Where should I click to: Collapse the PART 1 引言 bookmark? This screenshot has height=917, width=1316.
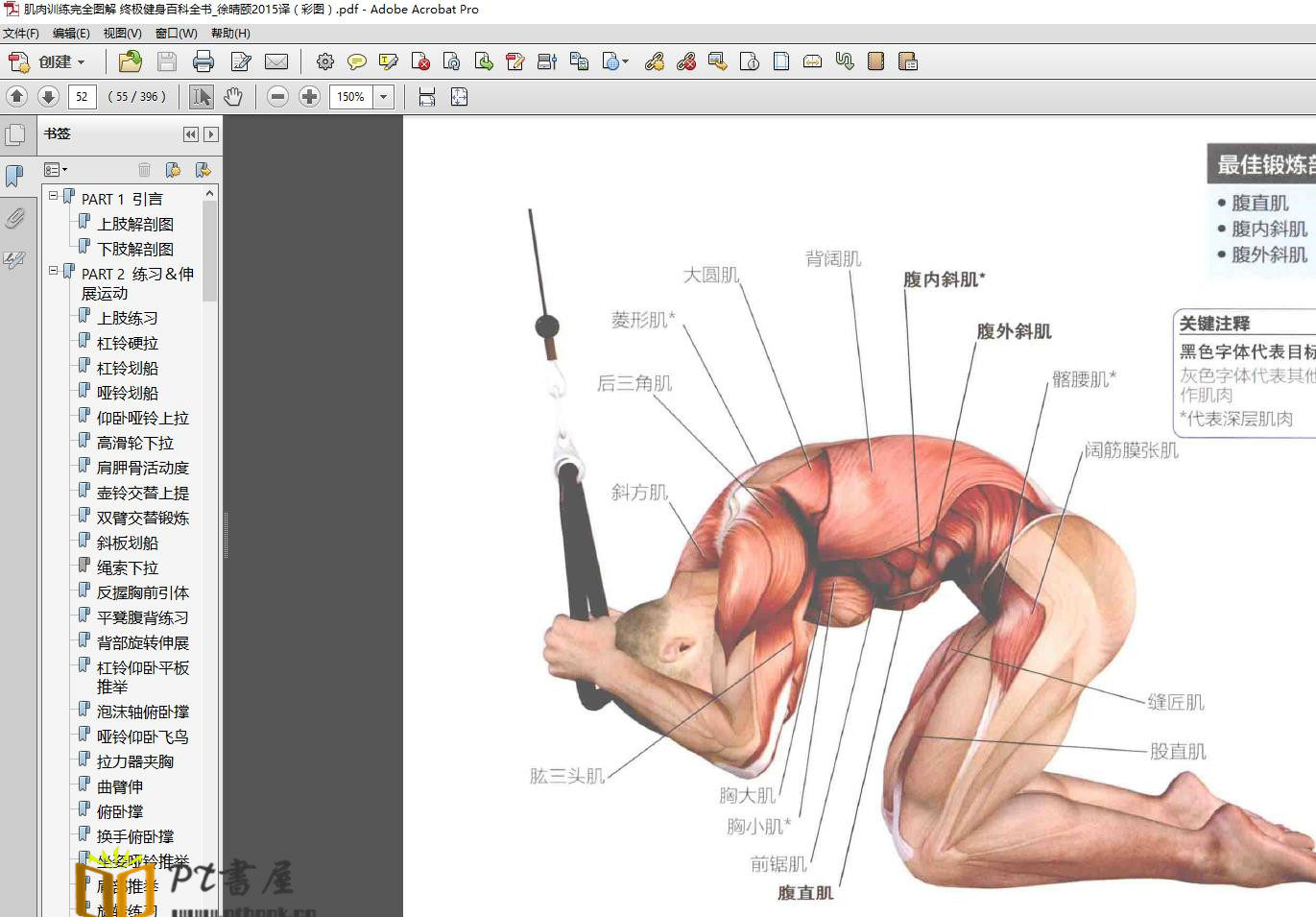(x=54, y=195)
